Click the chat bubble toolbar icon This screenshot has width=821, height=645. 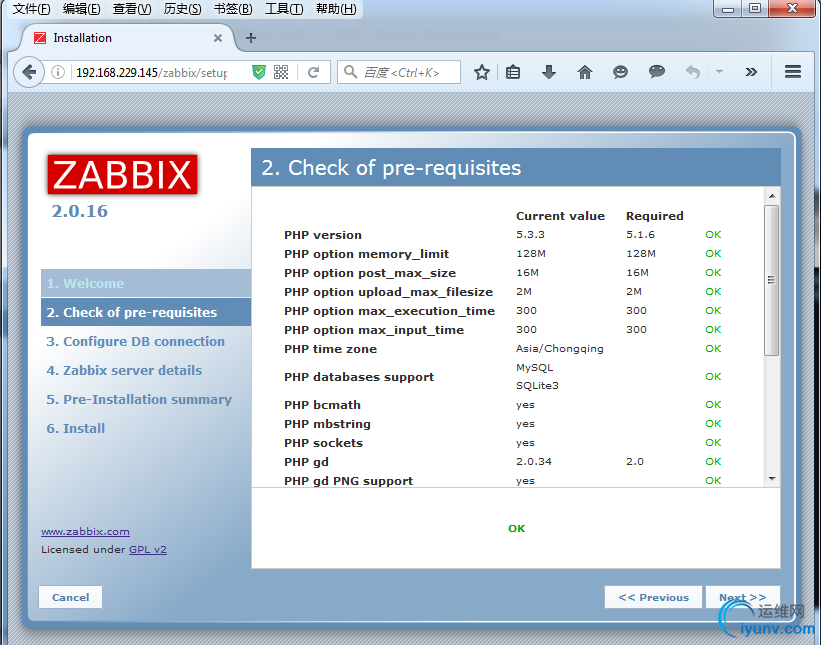coord(657,72)
